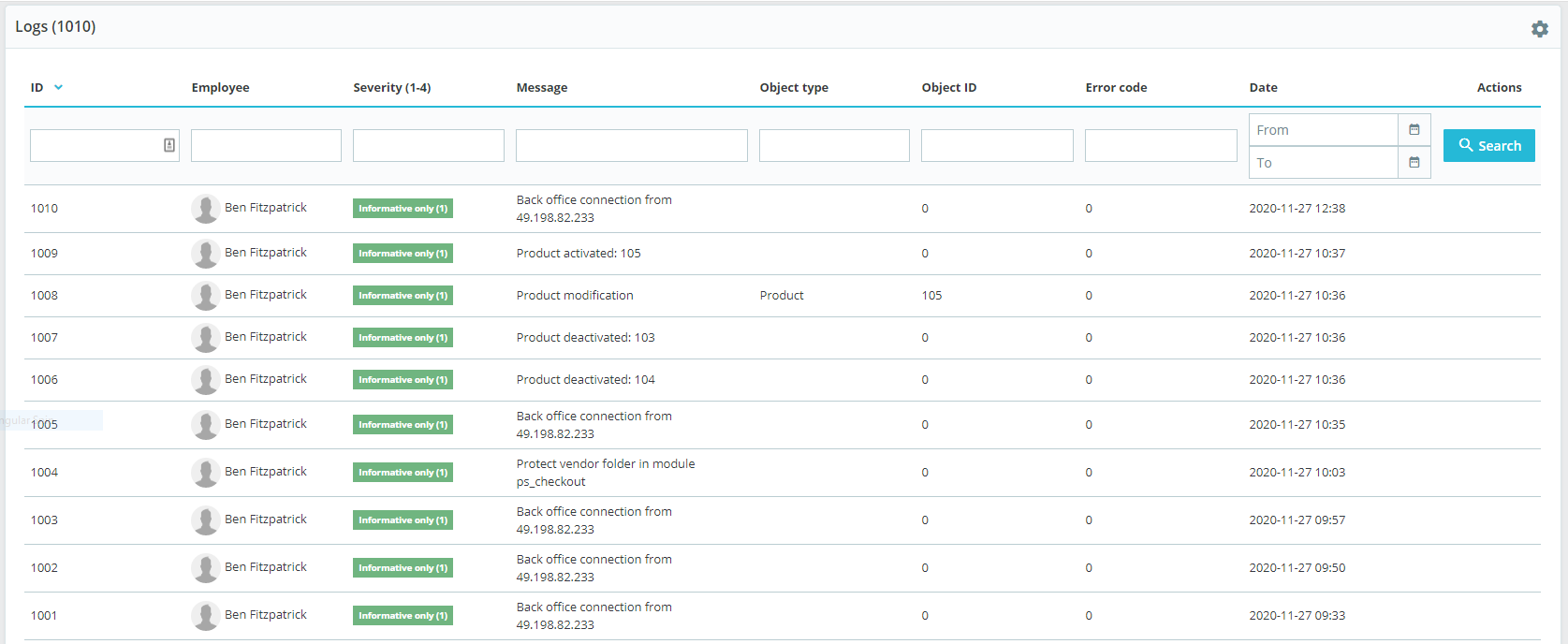Click the Message column header

click(x=542, y=87)
